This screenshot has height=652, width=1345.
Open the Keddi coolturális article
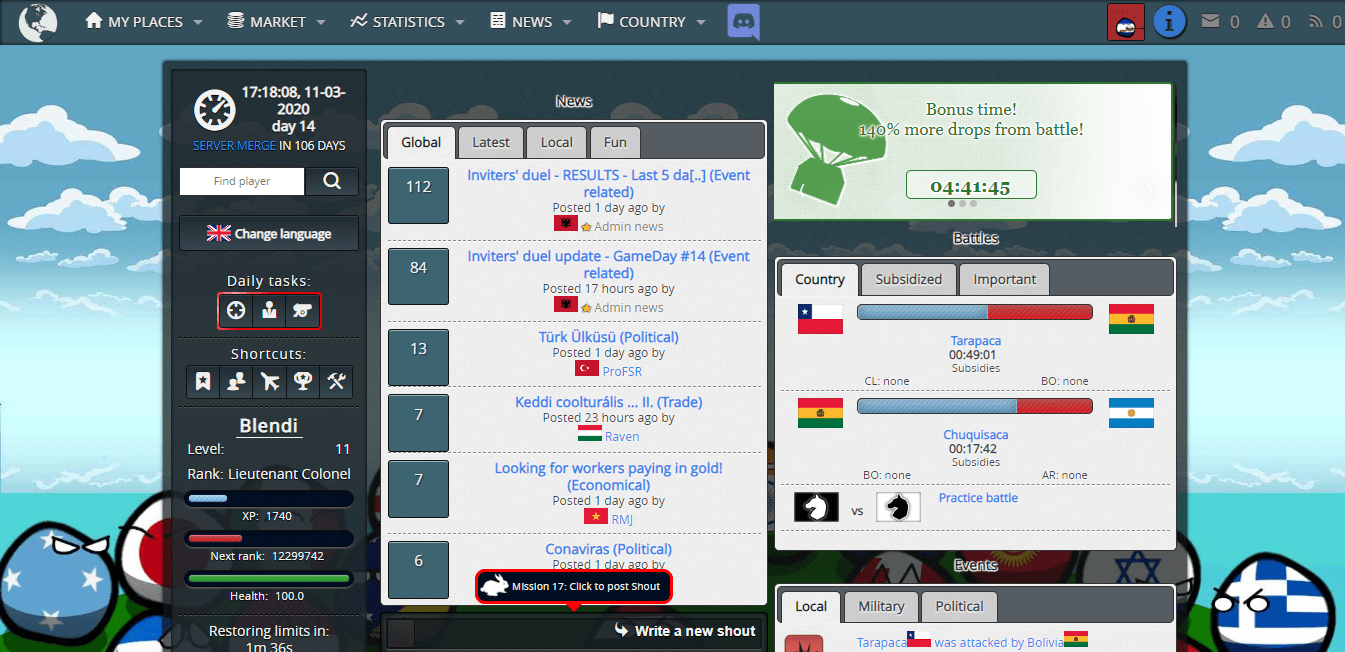click(x=608, y=402)
